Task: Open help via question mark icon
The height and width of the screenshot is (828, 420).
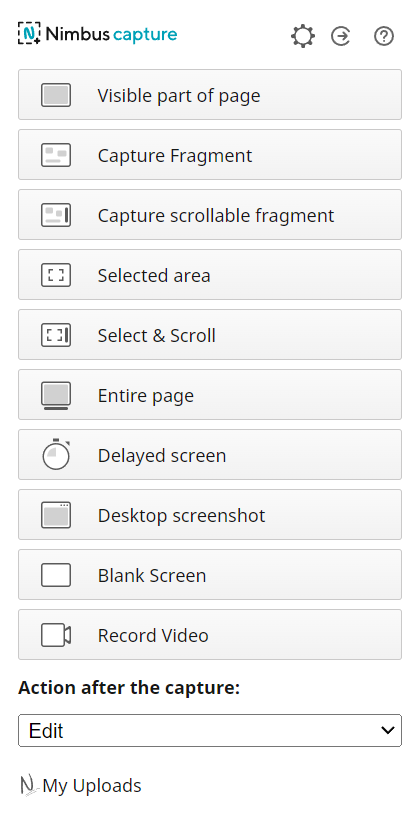Action: click(x=384, y=36)
